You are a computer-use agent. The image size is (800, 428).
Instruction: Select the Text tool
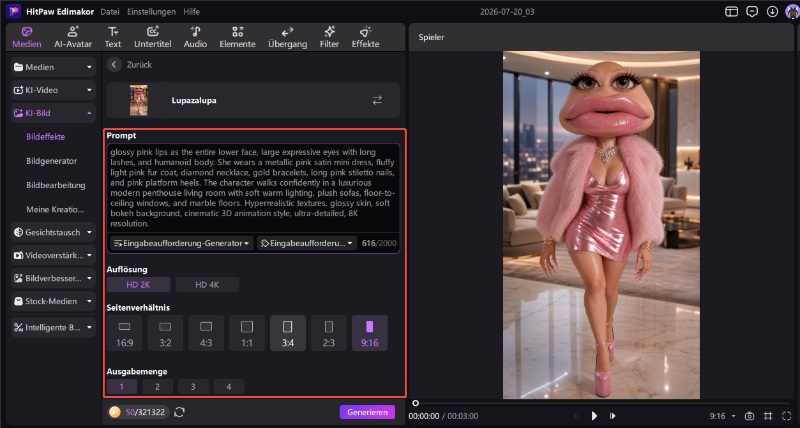[x=113, y=37]
